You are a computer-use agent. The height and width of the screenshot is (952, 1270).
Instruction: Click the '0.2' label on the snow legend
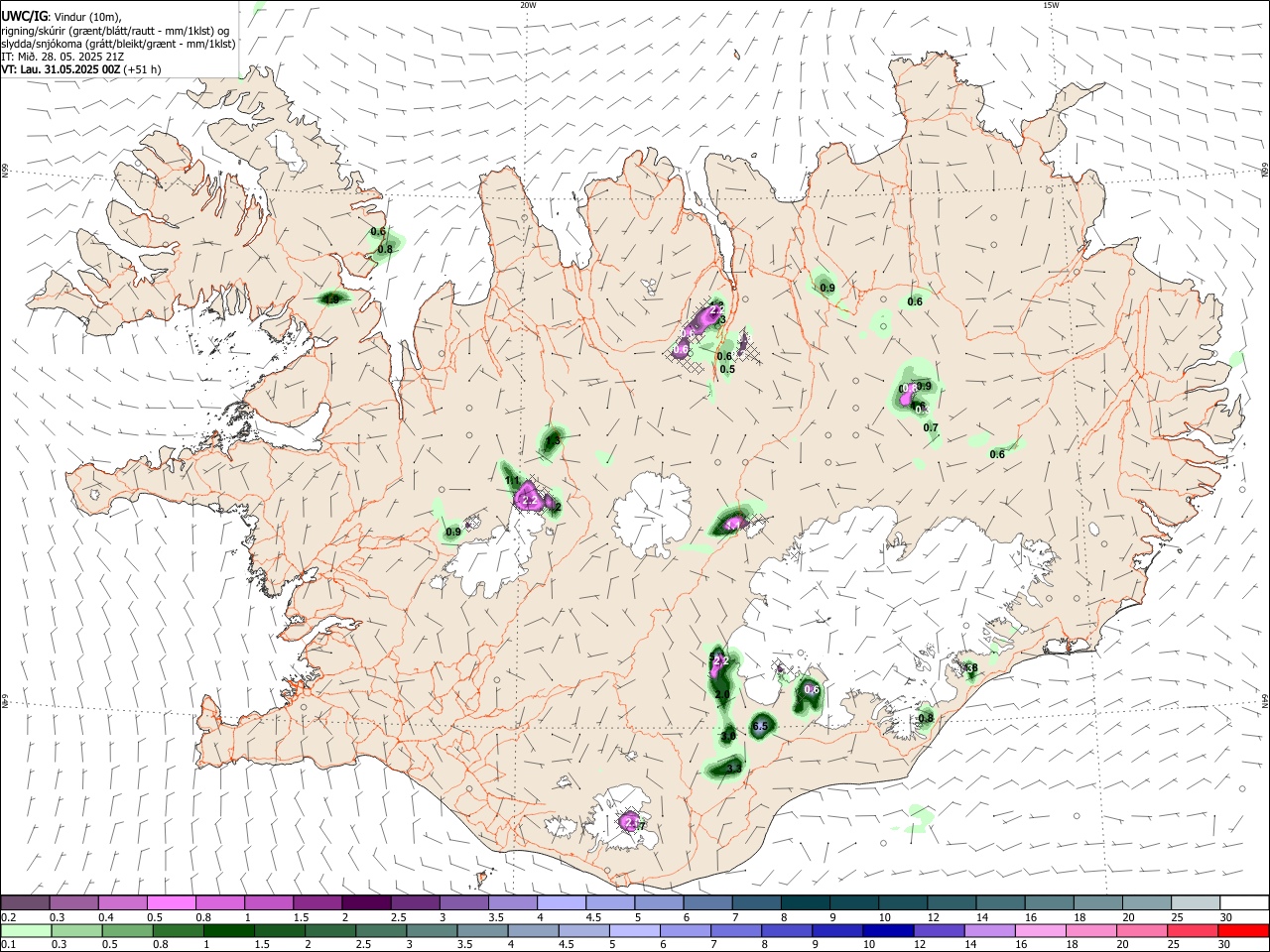[x=8, y=917]
